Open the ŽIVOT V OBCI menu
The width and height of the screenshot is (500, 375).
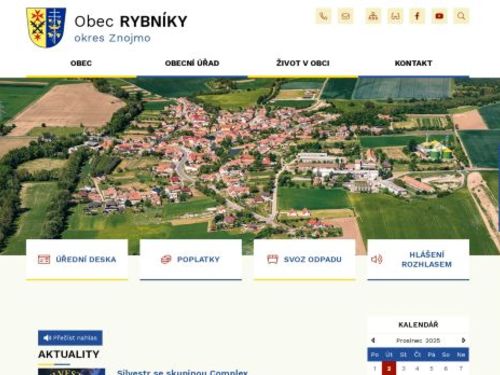point(303,63)
